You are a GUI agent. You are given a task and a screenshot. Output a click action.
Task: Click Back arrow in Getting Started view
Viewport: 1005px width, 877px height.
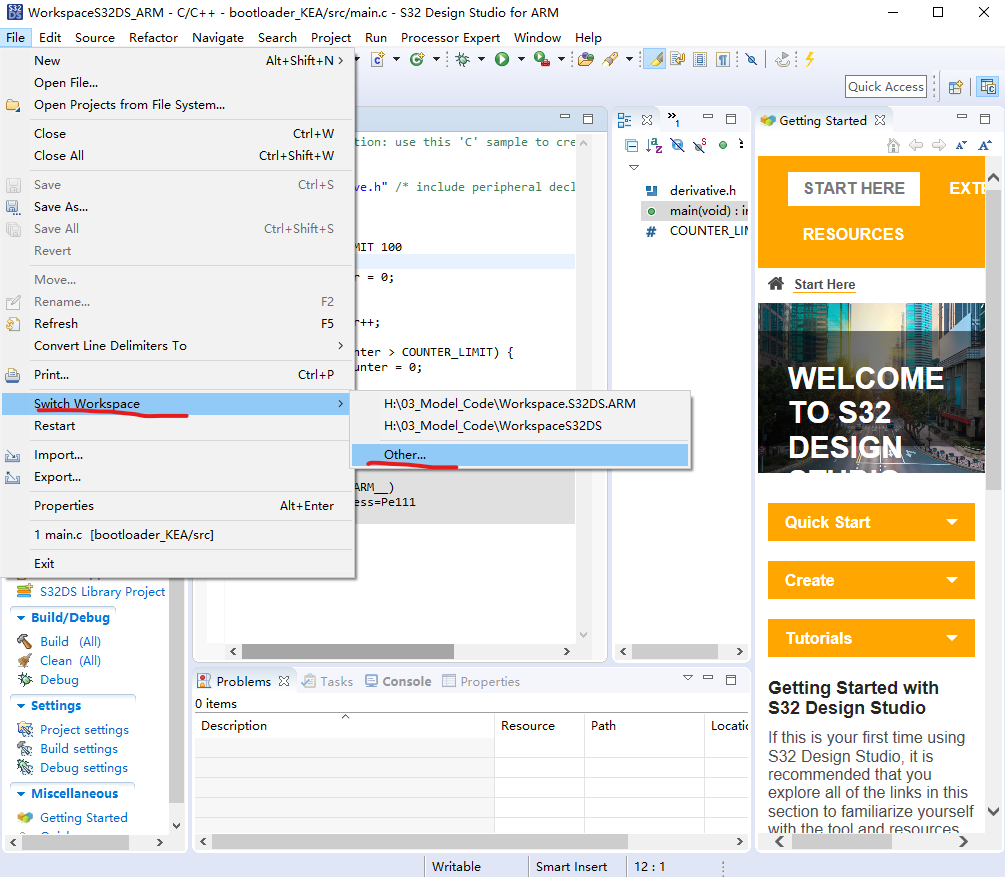click(x=917, y=145)
